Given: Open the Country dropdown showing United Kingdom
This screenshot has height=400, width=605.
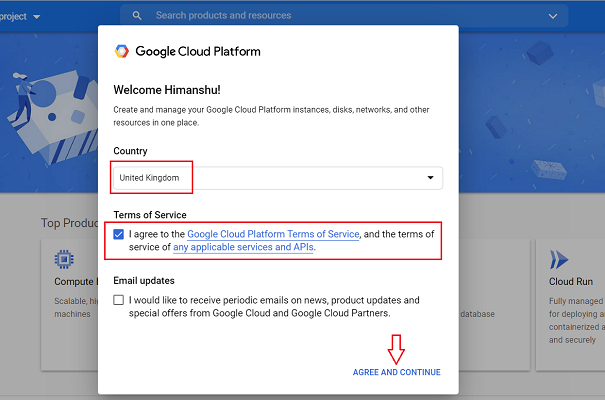Looking at the screenshot, I should pyautogui.click(x=278, y=178).
